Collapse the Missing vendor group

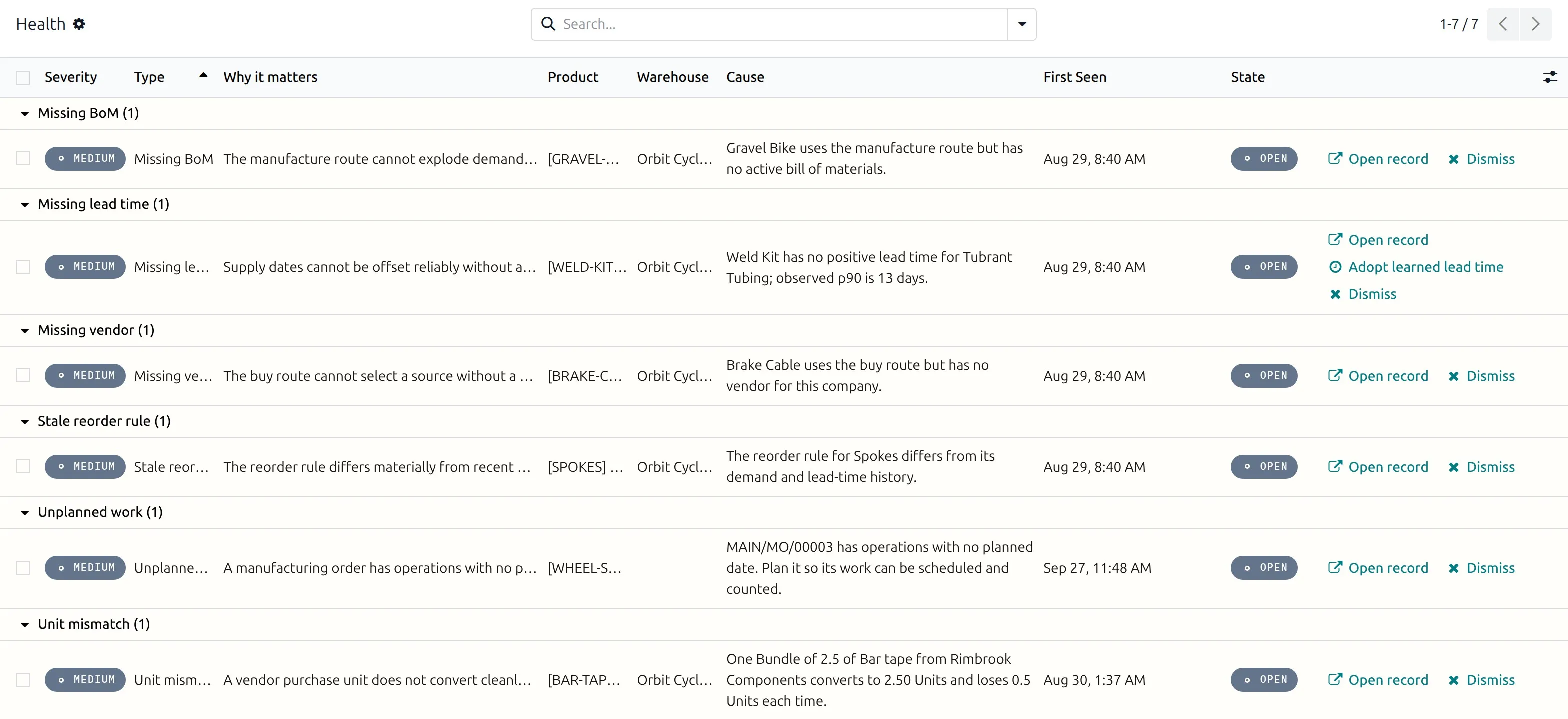25,331
